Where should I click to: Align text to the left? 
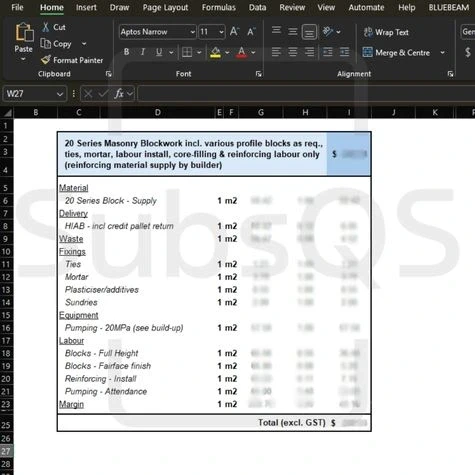pos(276,52)
